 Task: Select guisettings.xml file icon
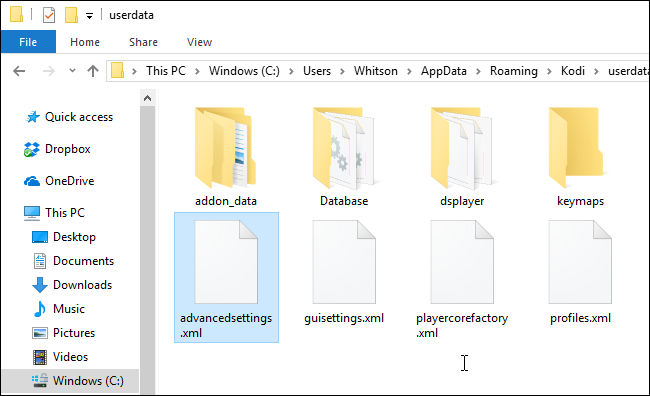[344, 262]
